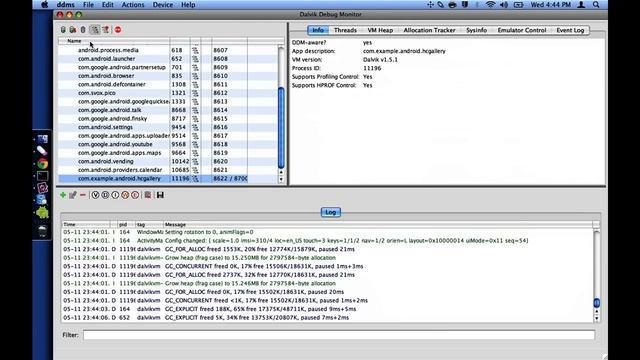Image resolution: width=640 pixels, height=360 pixels.
Task: Click the Clear Log icon
Action: pyautogui.click(x=148, y=195)
